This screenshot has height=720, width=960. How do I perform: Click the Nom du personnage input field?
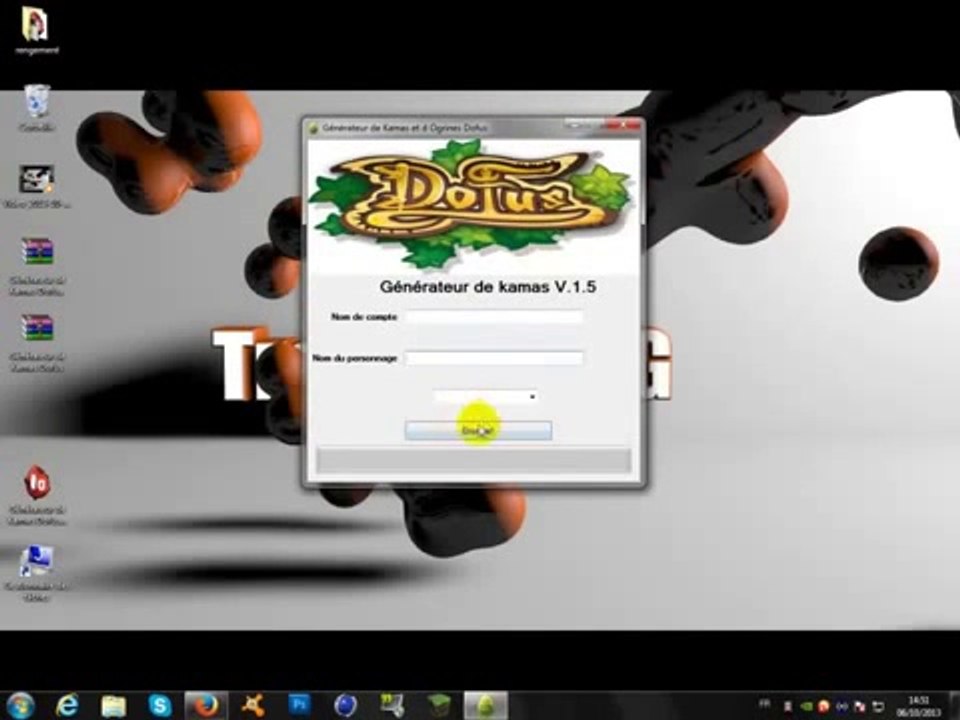(493, 358)
